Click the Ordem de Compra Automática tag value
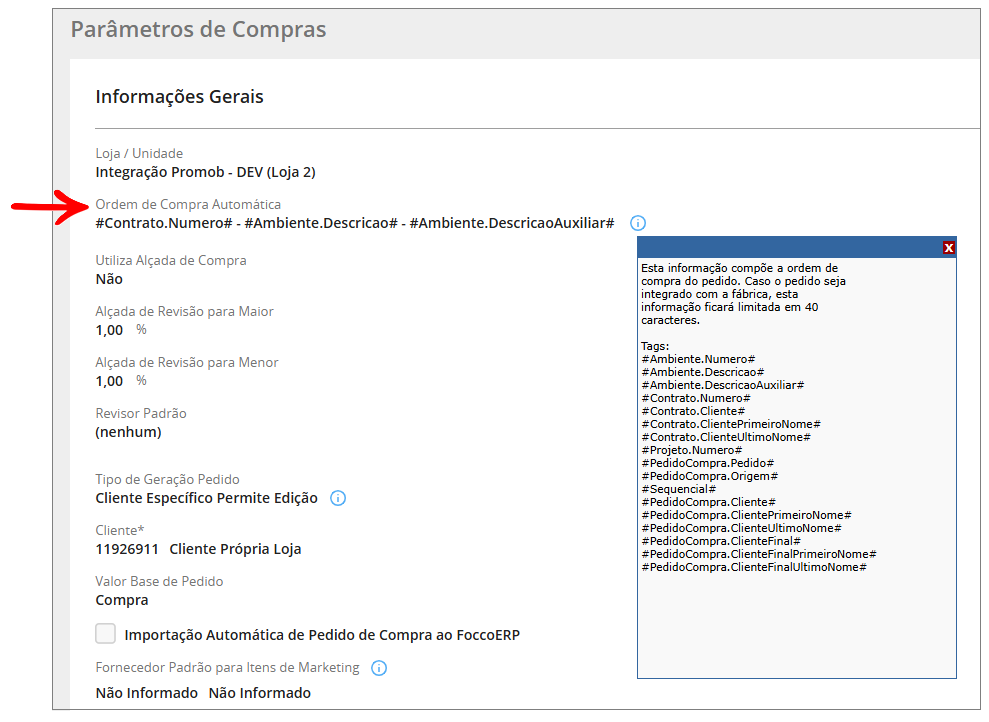 coord(354,224)
